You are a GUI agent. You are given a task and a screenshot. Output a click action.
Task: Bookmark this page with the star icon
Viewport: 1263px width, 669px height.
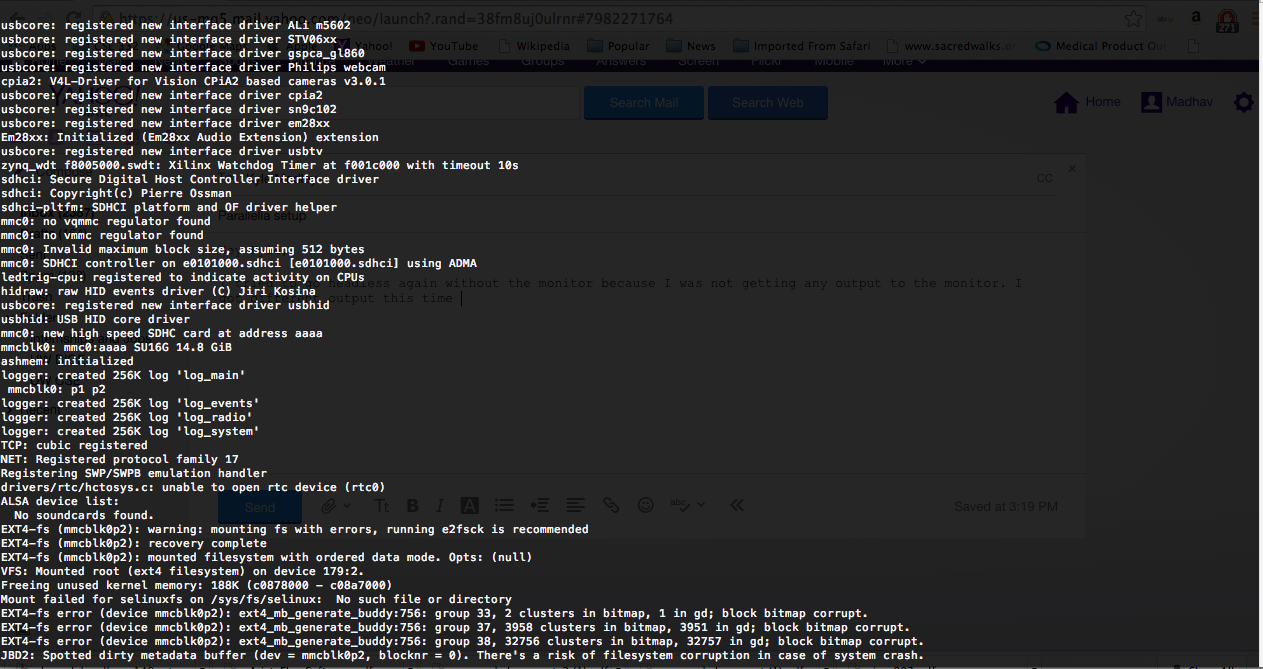(1132, 18)
